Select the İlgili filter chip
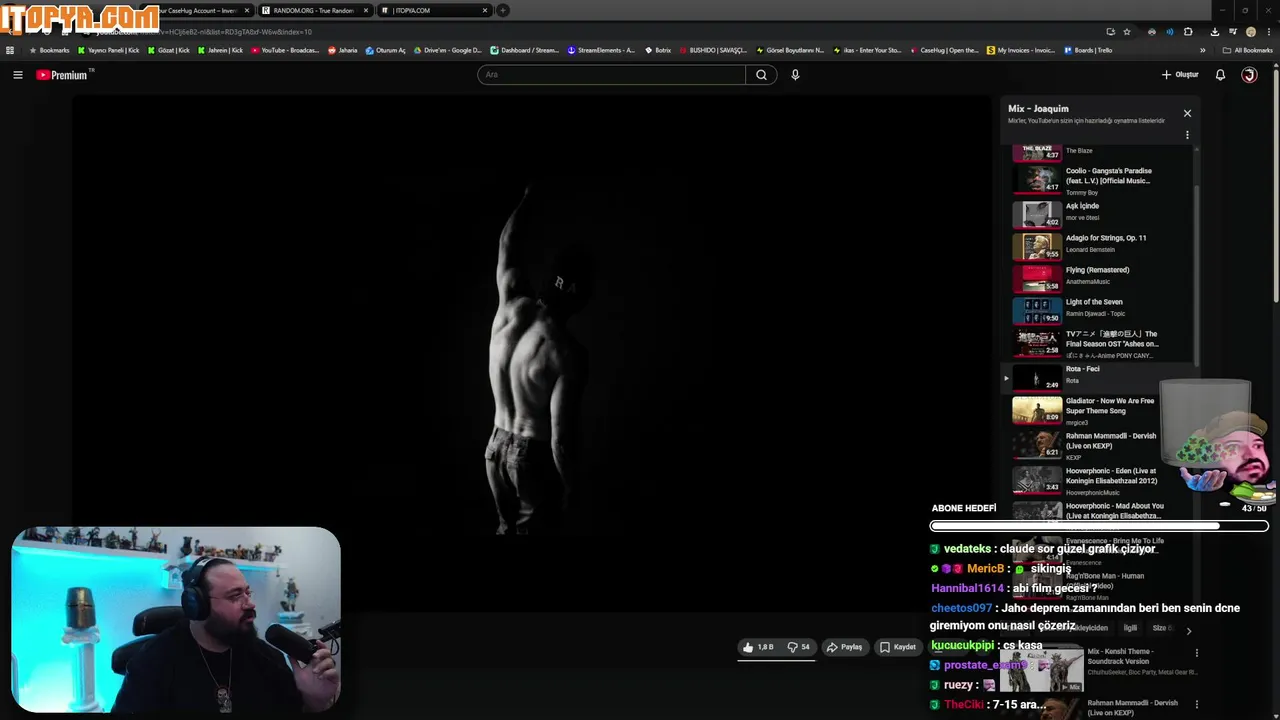The width and height of the screenshot is (1280, 720). [1130, 628]
